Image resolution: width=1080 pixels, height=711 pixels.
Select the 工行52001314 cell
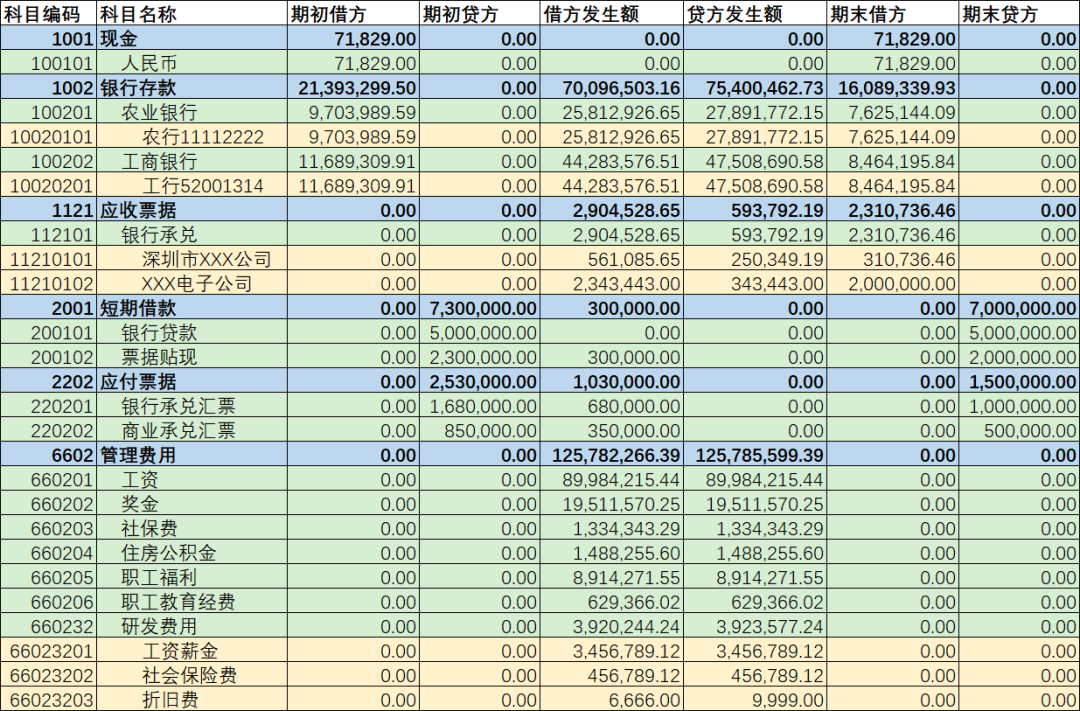click(191, 185)
